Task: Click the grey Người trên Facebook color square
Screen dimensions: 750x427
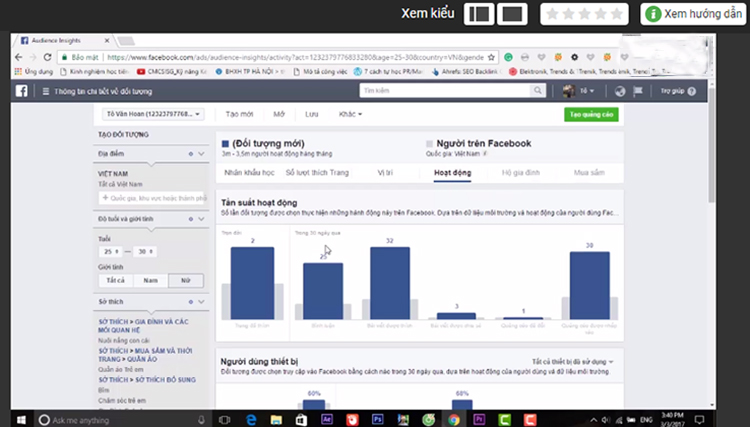Action: coord(430,143)
